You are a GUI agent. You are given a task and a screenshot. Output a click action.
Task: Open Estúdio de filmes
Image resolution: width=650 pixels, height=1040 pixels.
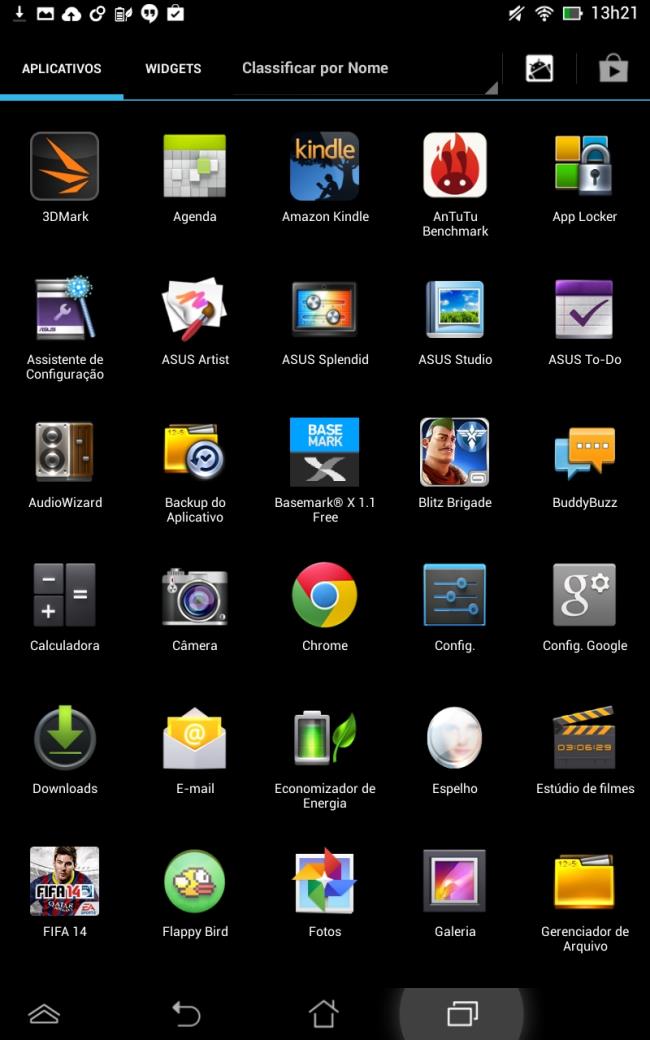584,738
